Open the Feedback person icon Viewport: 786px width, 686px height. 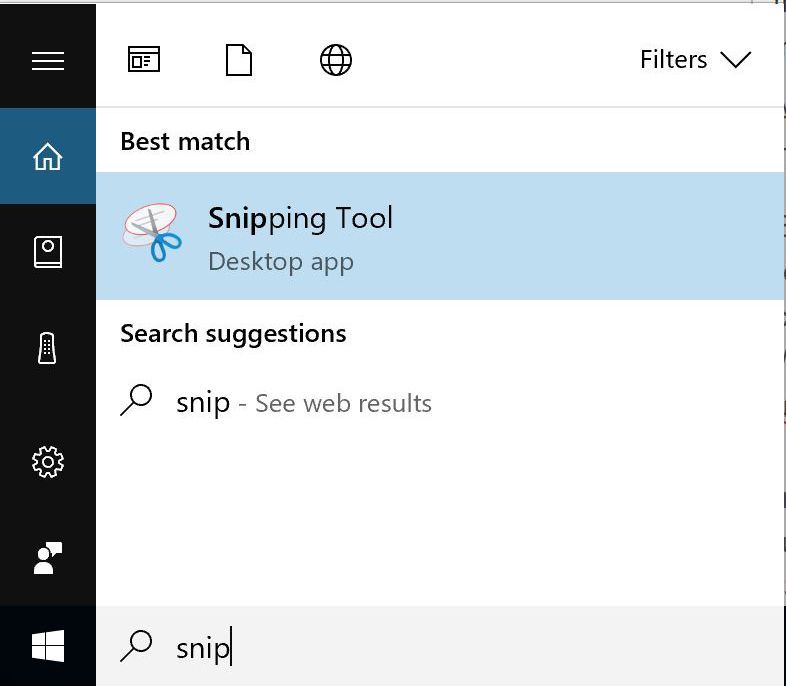click(48, 558)
